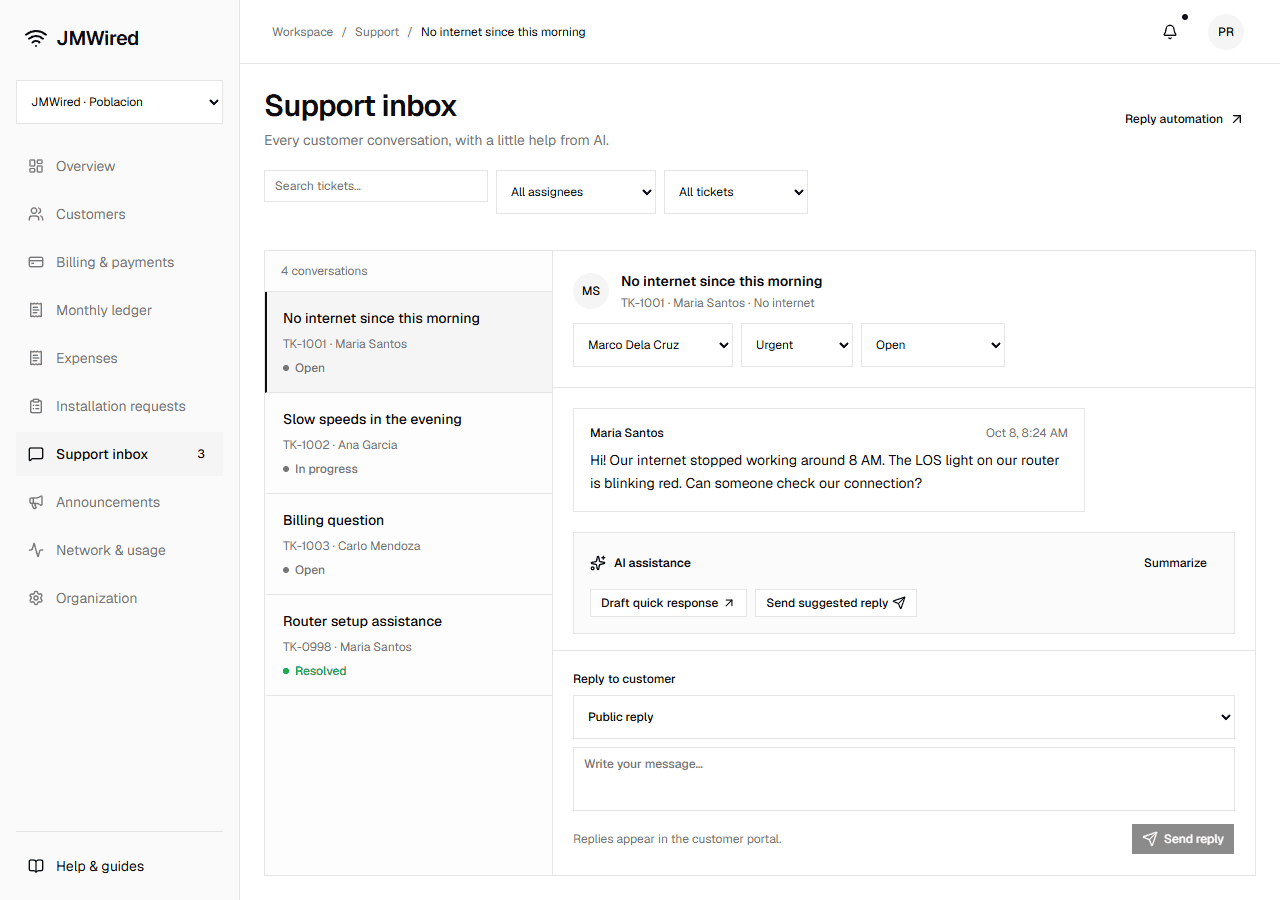
Task: Click the Billing & payments card icon
Action: [x=36, y=262]
